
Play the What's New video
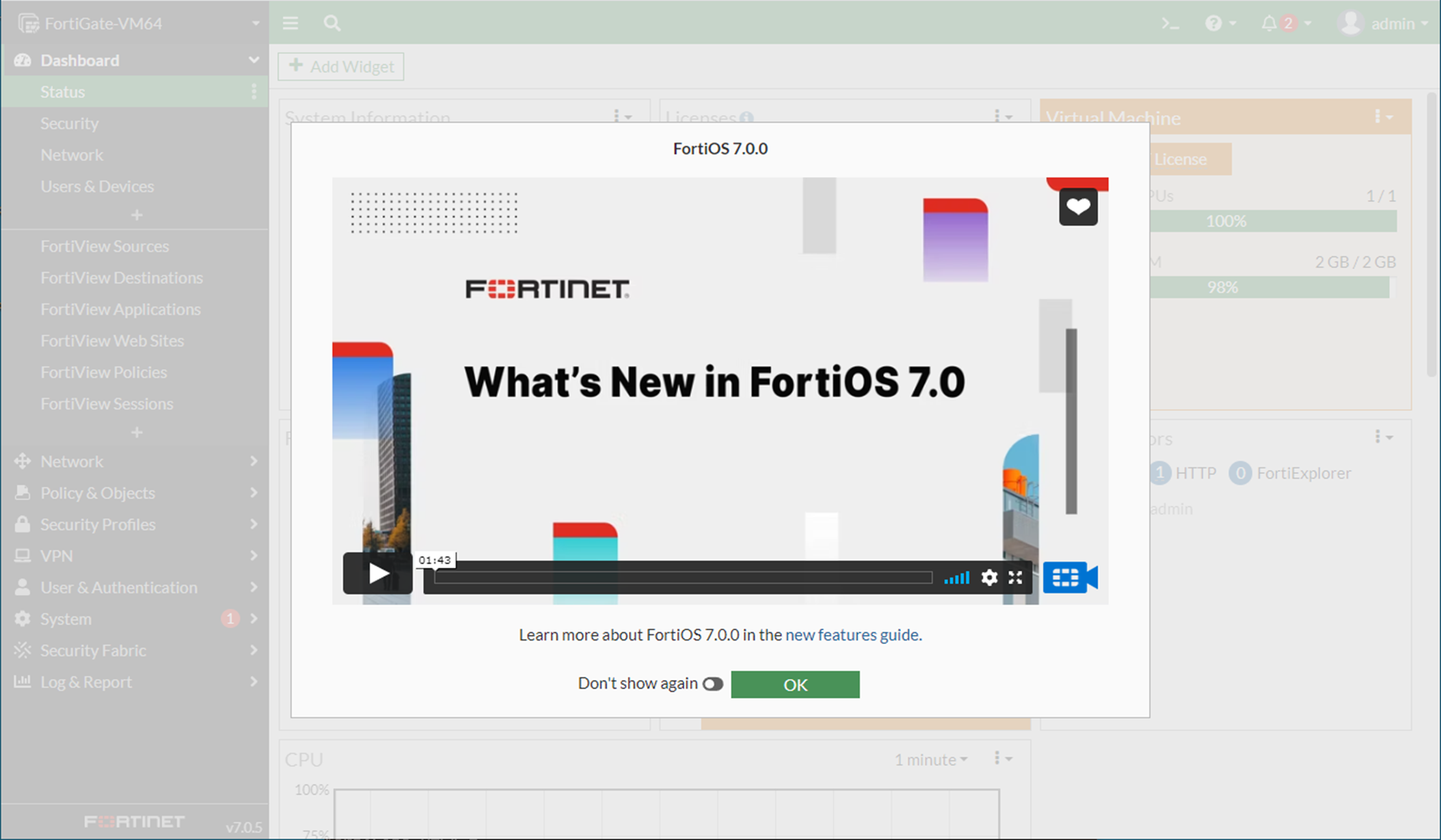coord(377,574)
